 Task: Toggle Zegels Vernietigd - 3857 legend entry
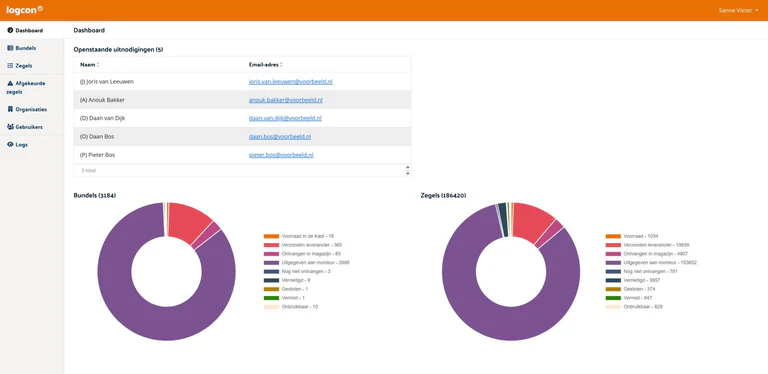click(632, 280)
